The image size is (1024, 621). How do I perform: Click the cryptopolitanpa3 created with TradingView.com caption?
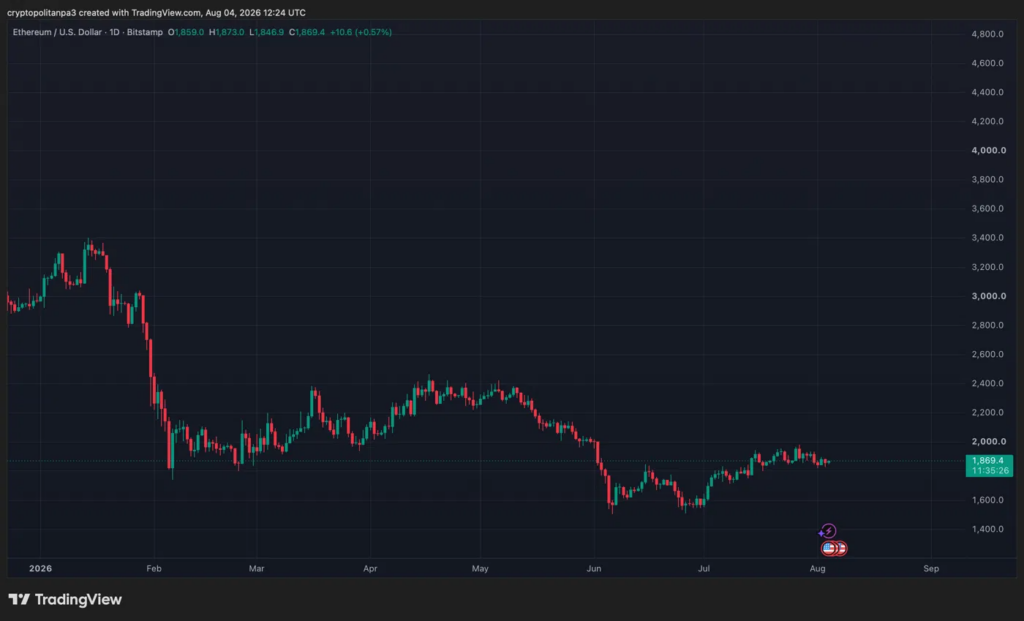click(156, 12)
